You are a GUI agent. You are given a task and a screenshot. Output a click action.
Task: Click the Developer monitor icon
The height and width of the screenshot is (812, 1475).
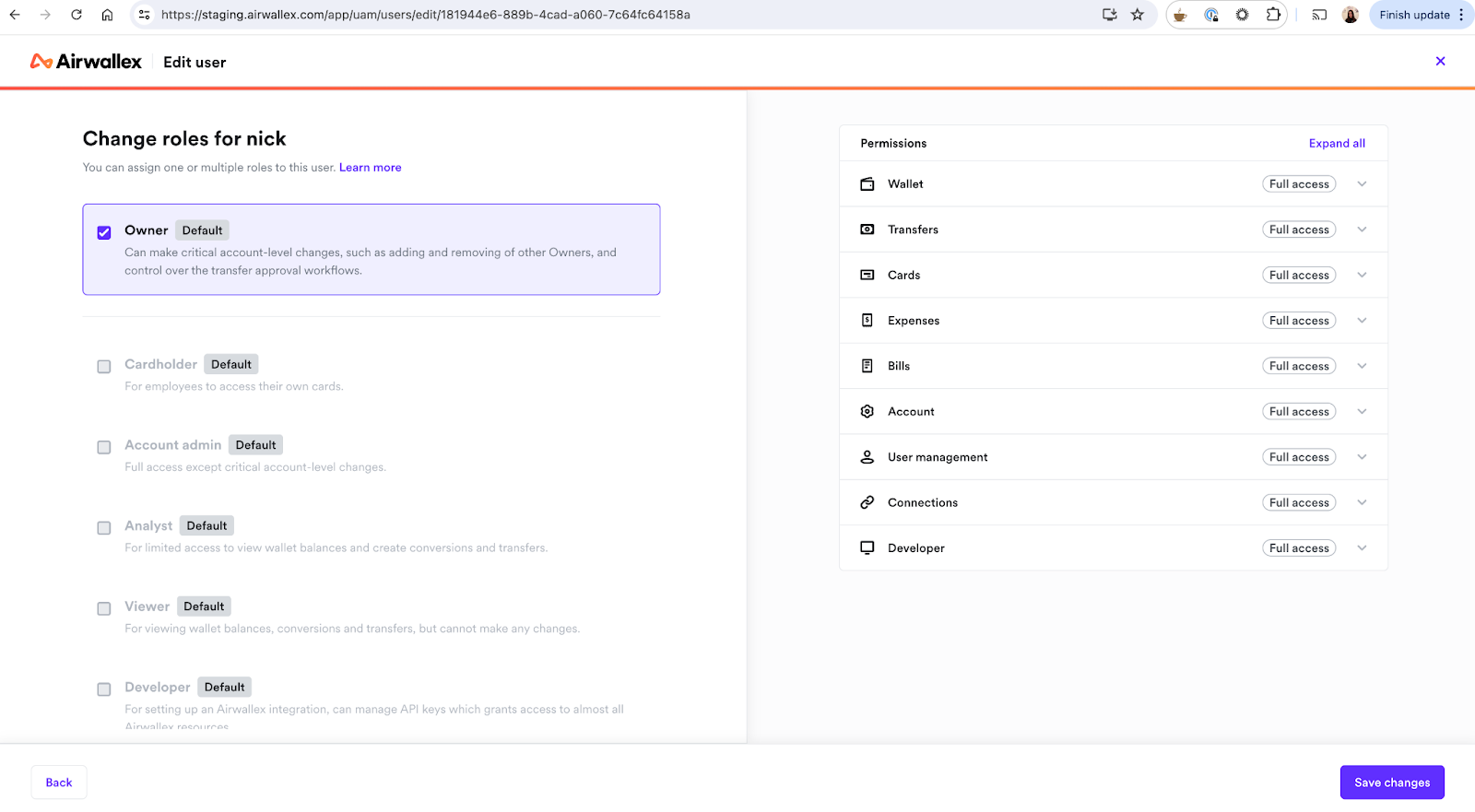point(867,548)
